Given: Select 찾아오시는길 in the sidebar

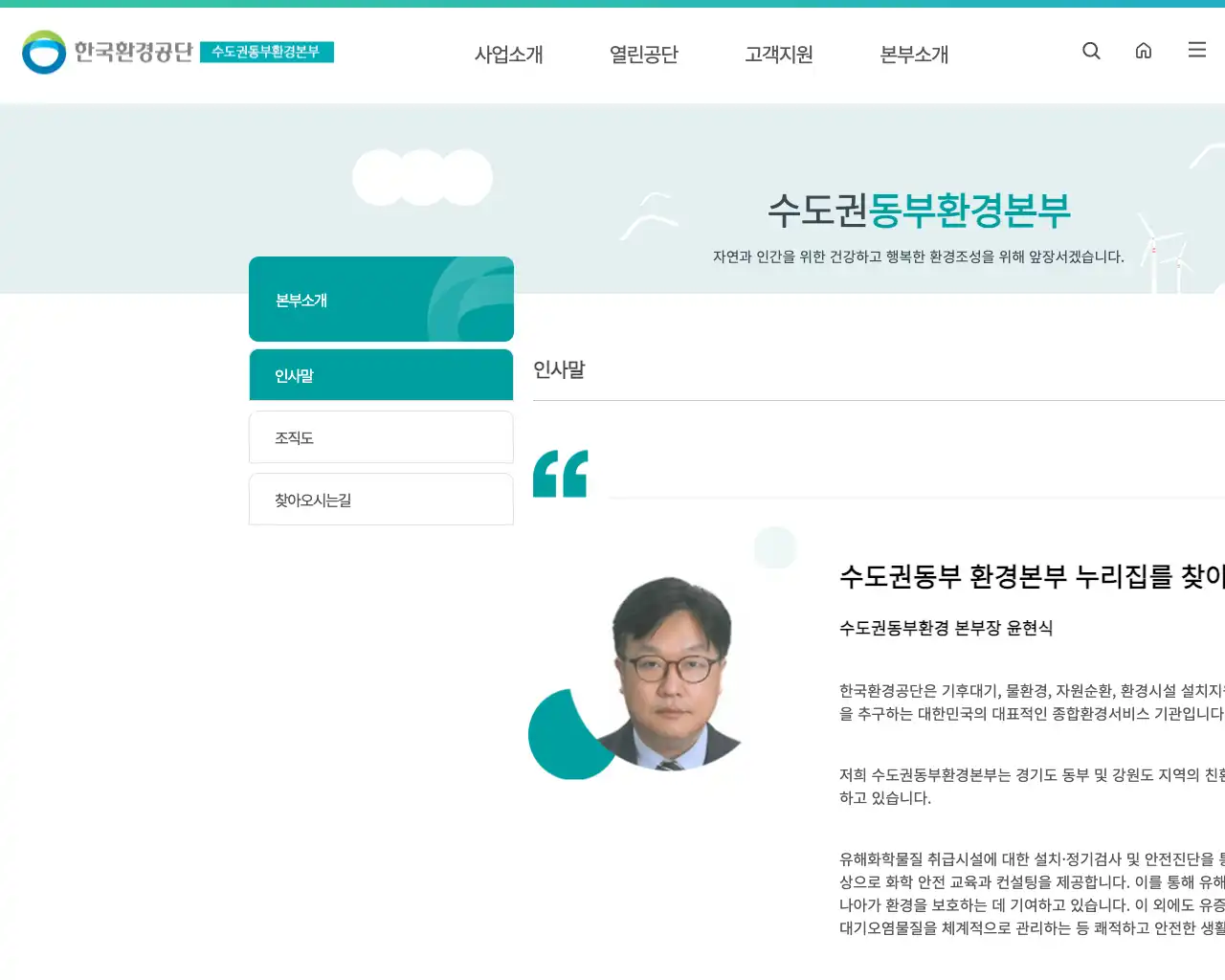Looking at the screenshot, I should [381, 499].
